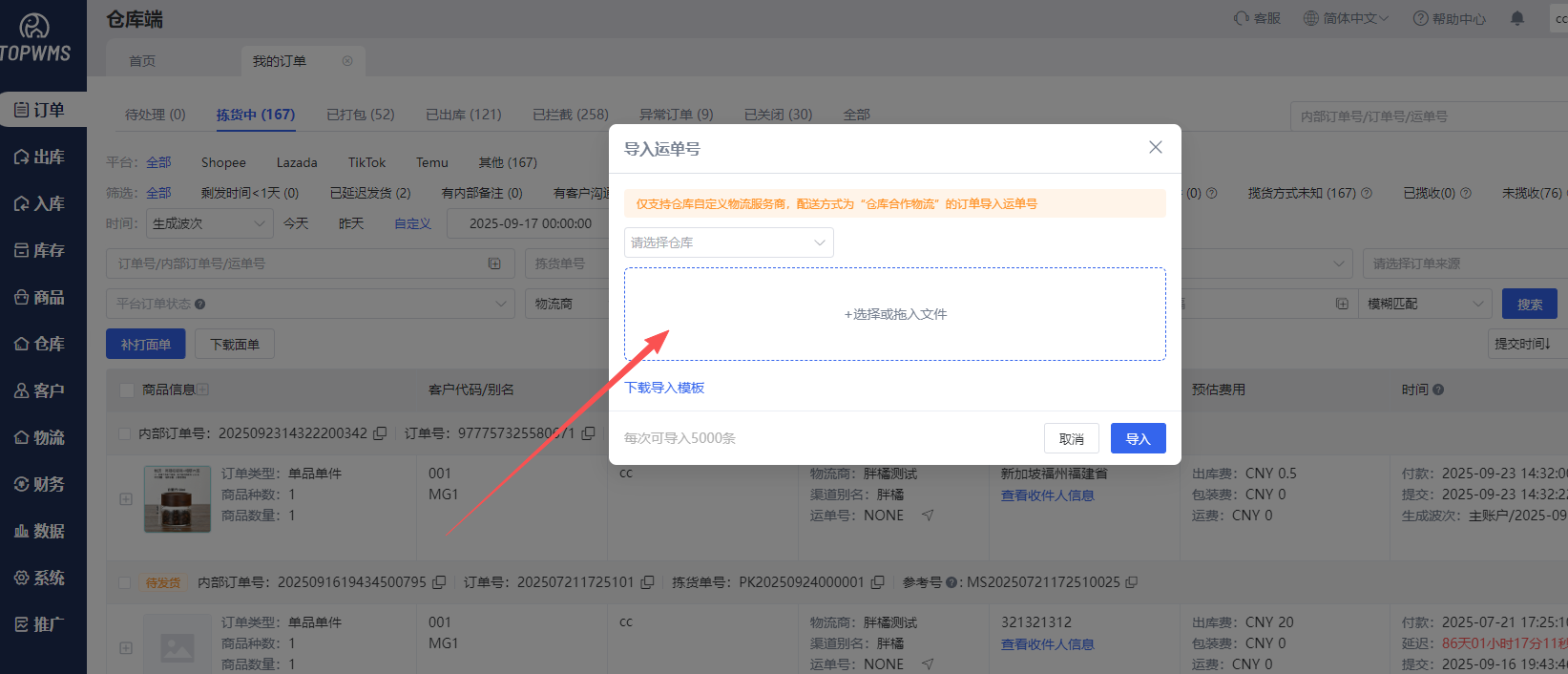Screen dimensions: 1568x674
Task: Open 请选择仓库 dropdown in dialog
Action: tap(729, 242)
